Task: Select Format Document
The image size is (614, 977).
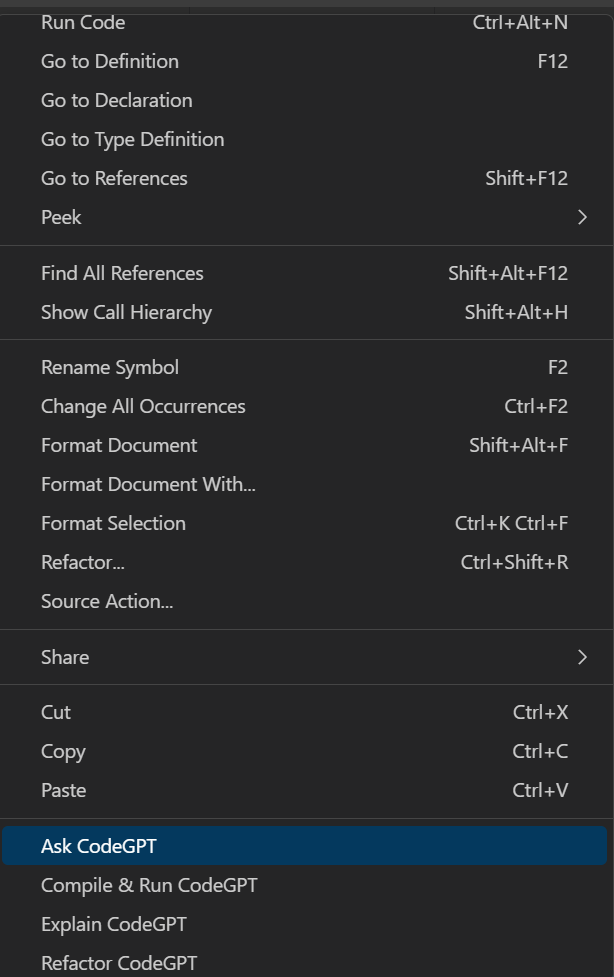Action: (x=119, y=445)
